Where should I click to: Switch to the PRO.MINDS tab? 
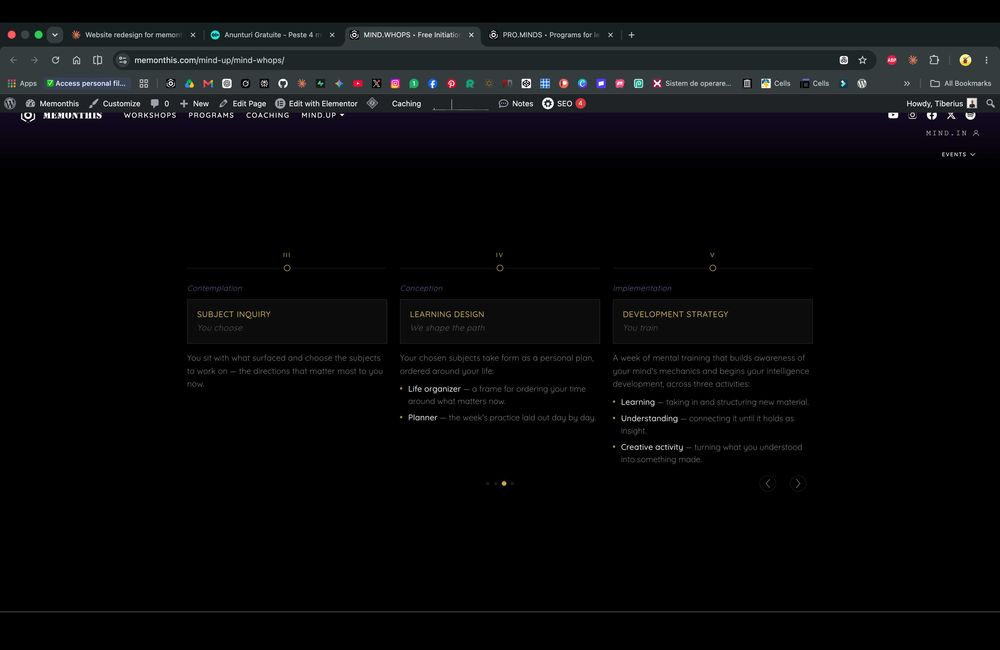[550, 35]
